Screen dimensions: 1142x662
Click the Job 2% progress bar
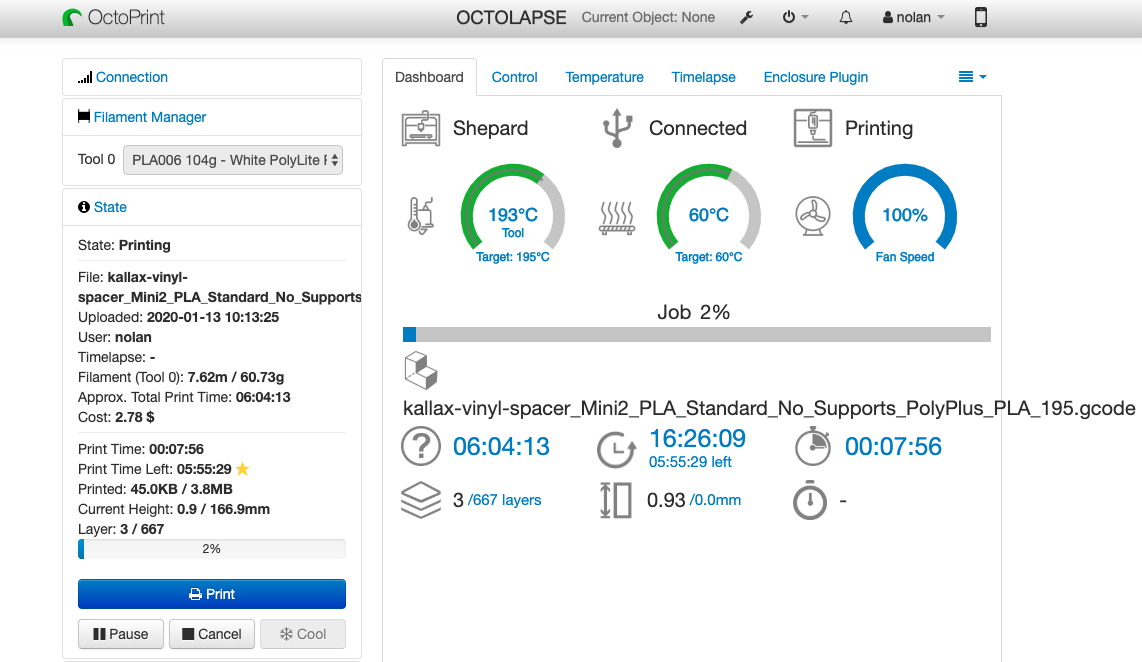click(693, 334)
